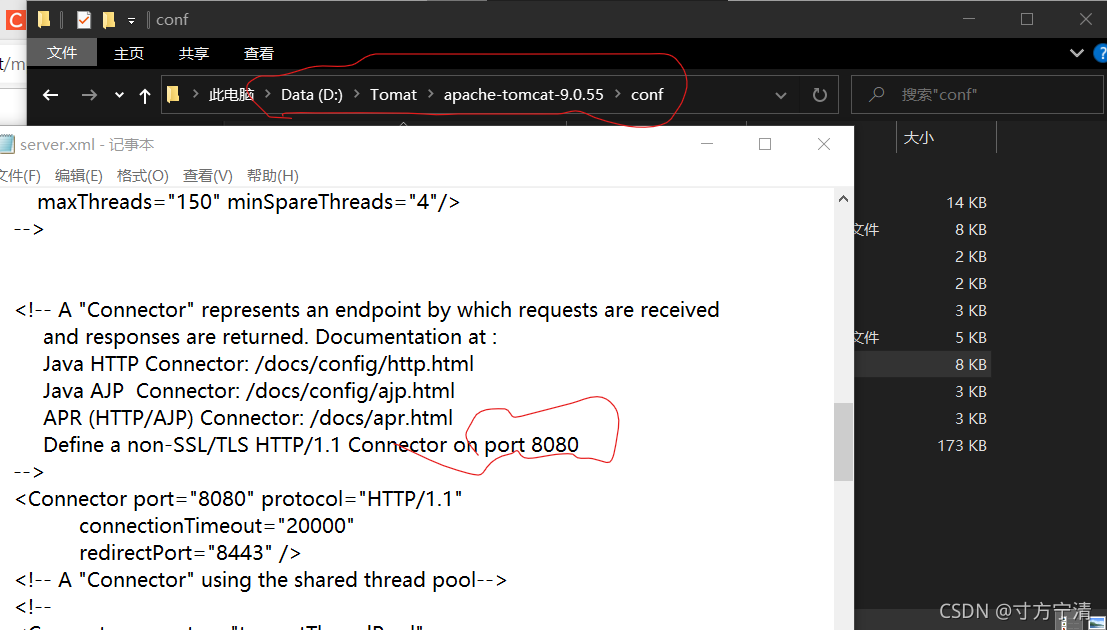Click the new folder icon in quick access toolbar
The image size is (1107, 630).
(x=108, y=20)
